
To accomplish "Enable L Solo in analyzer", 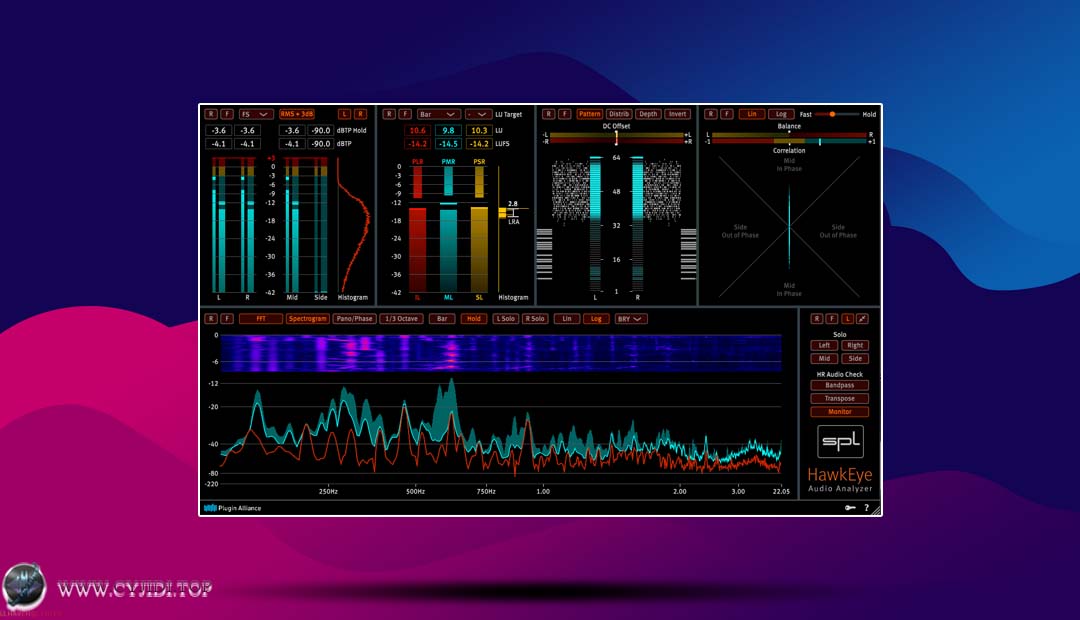I will click(505, 319).
